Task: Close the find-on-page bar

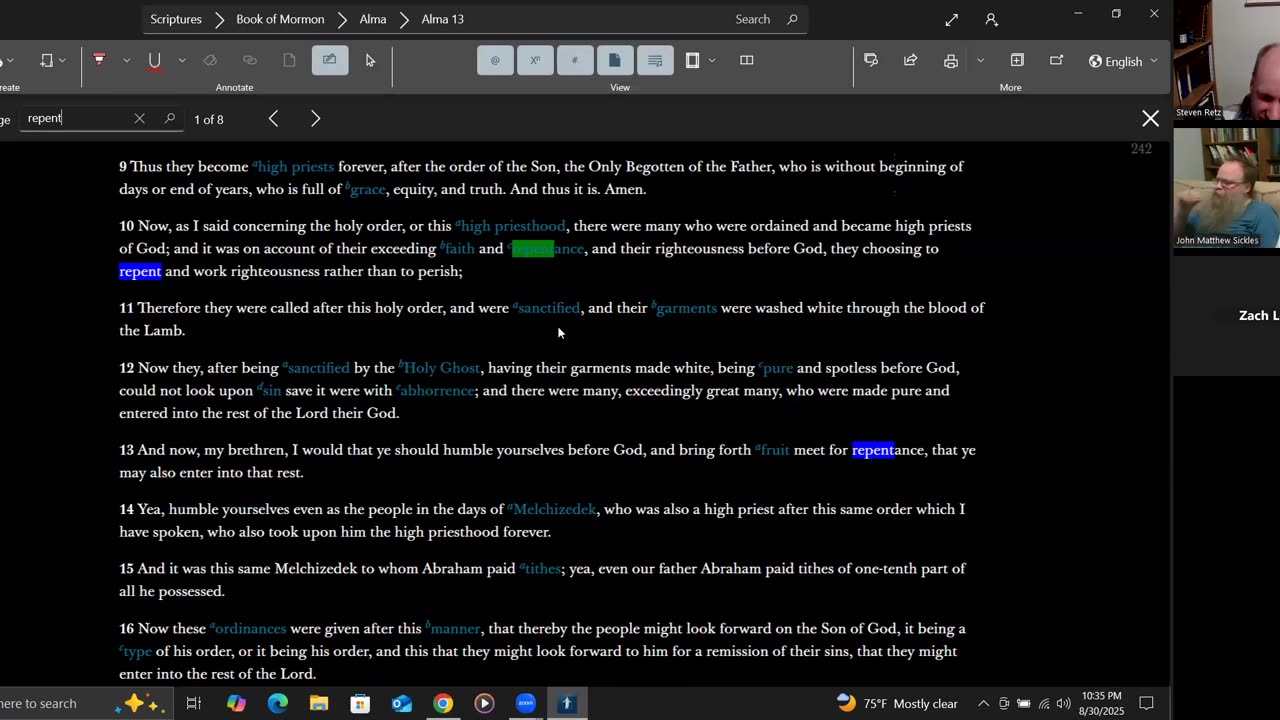Action: (x=1150, y=118)
